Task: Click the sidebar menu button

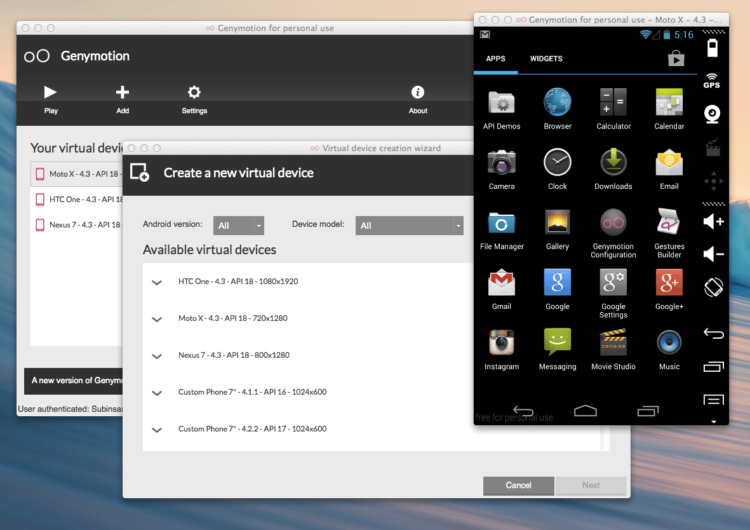Action: (713, 399)
